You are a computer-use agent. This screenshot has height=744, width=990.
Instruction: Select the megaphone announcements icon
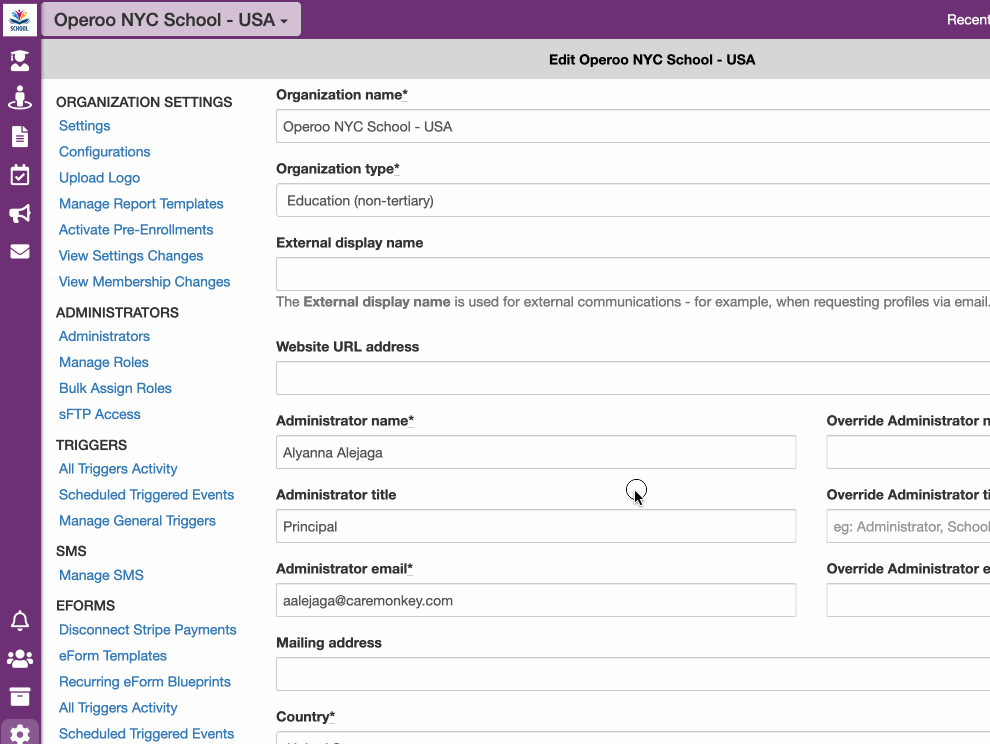pyautogui.click(x=20, y=213)
